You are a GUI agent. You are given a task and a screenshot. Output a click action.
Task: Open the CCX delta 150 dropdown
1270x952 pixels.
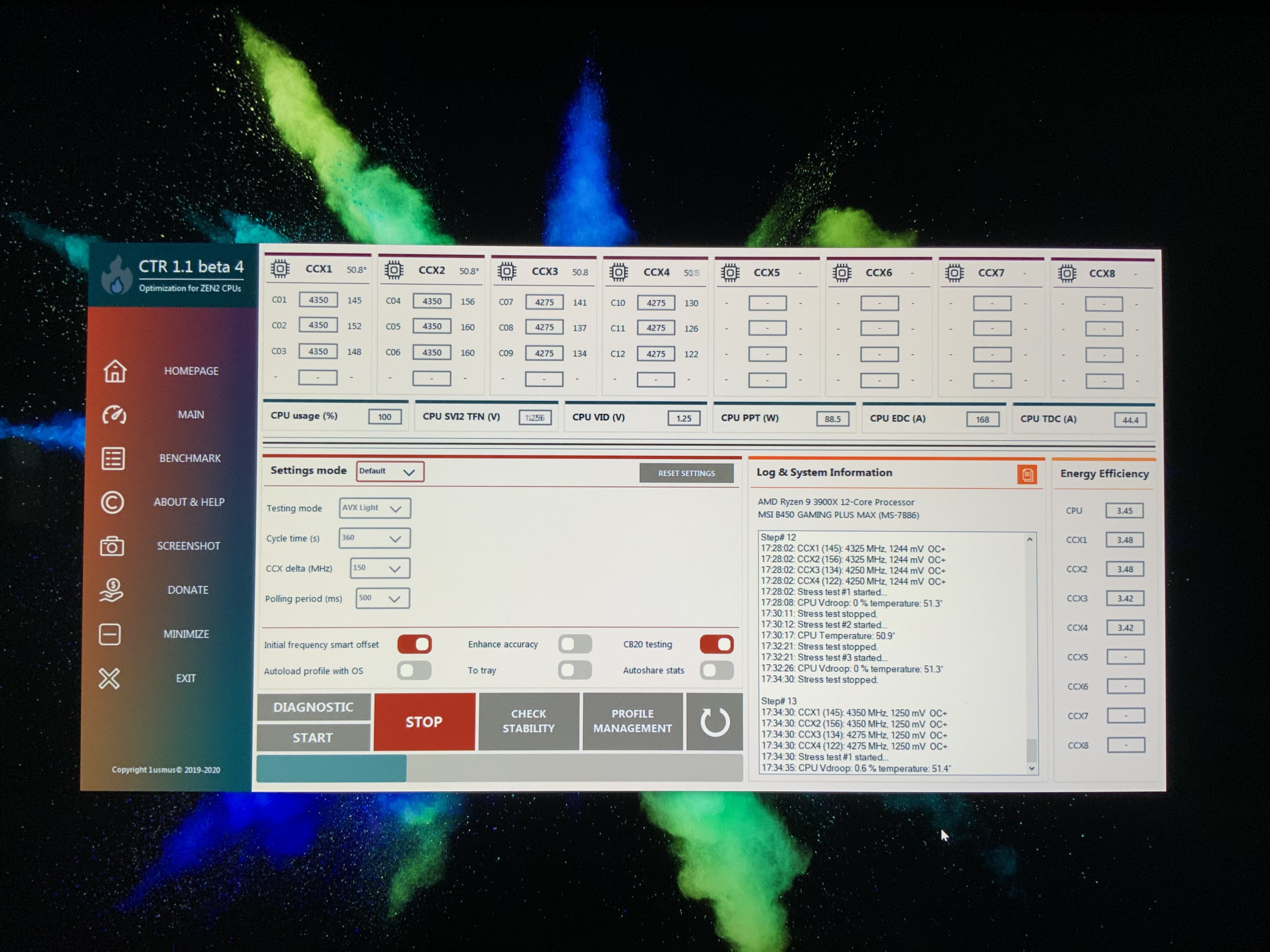tap(380, 568)
